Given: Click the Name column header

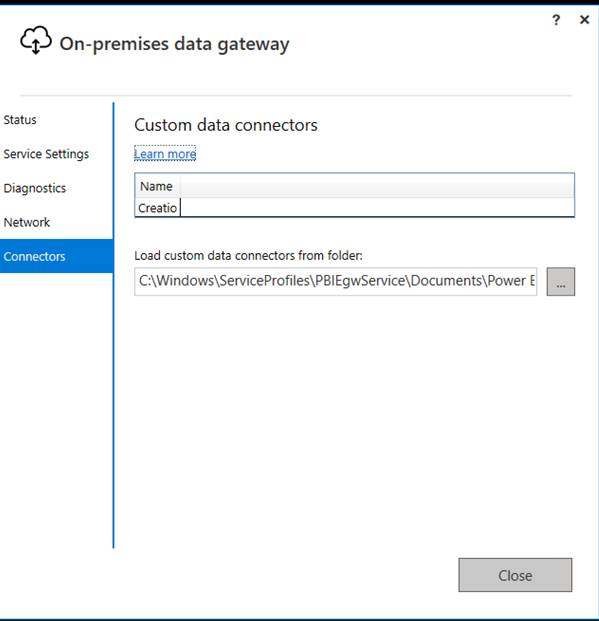Looking at the screenshot, I should [157, 186].
